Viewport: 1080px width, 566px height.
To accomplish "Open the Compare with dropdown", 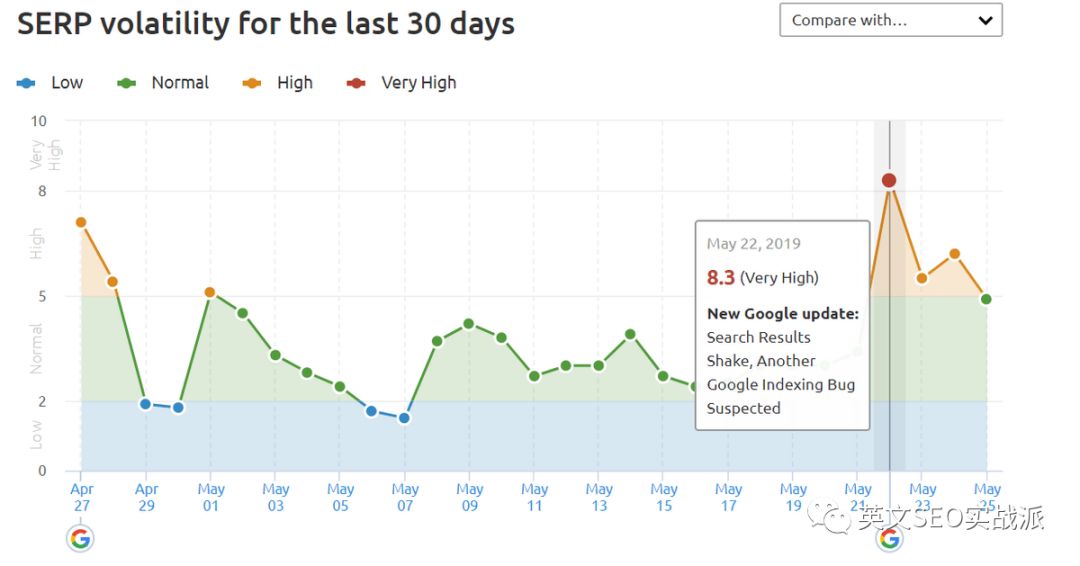I will 891,20.
